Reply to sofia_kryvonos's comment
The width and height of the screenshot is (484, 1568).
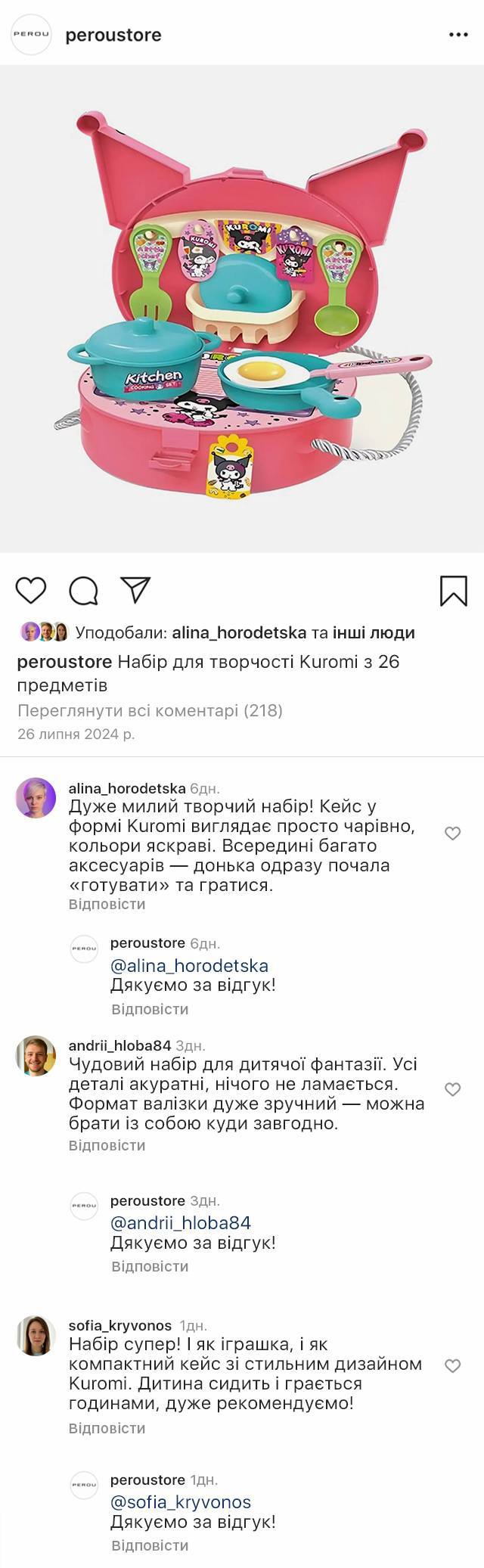107,1428
